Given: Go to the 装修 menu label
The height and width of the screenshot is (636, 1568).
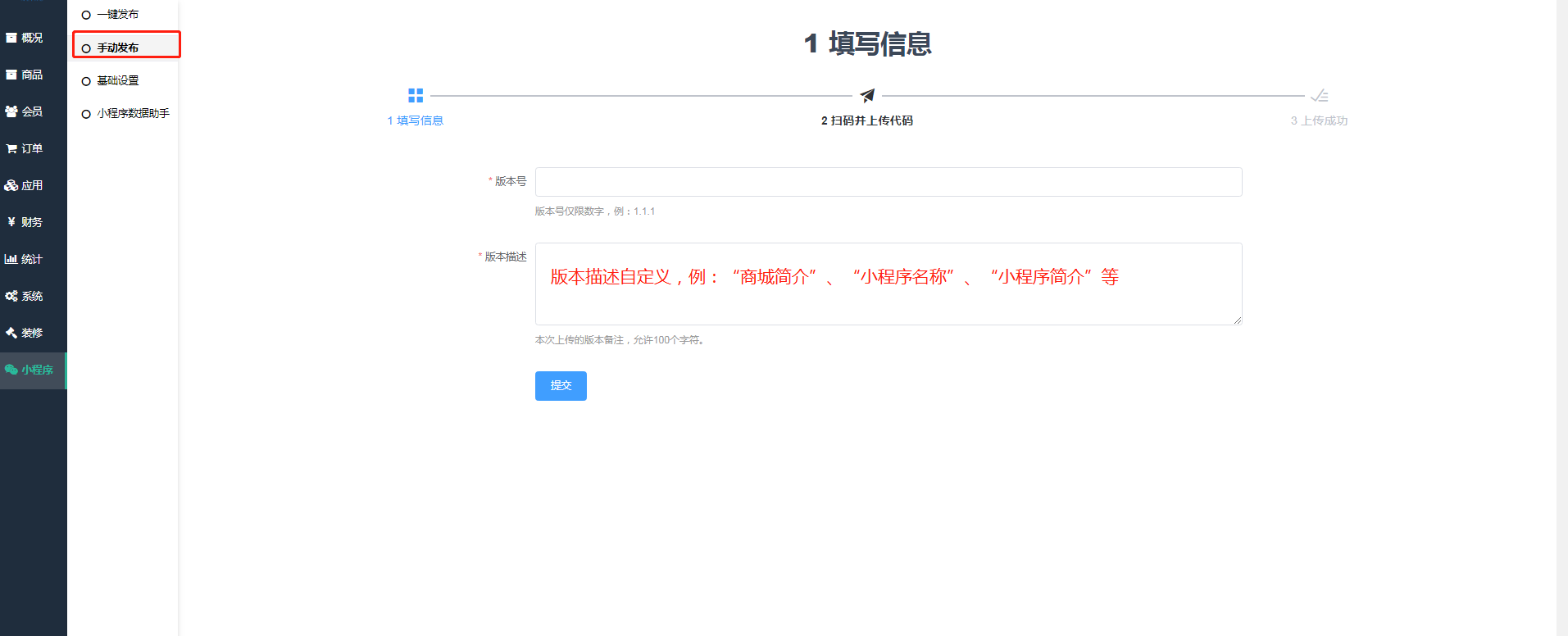Looking at the screenshot, I should 32,333.
